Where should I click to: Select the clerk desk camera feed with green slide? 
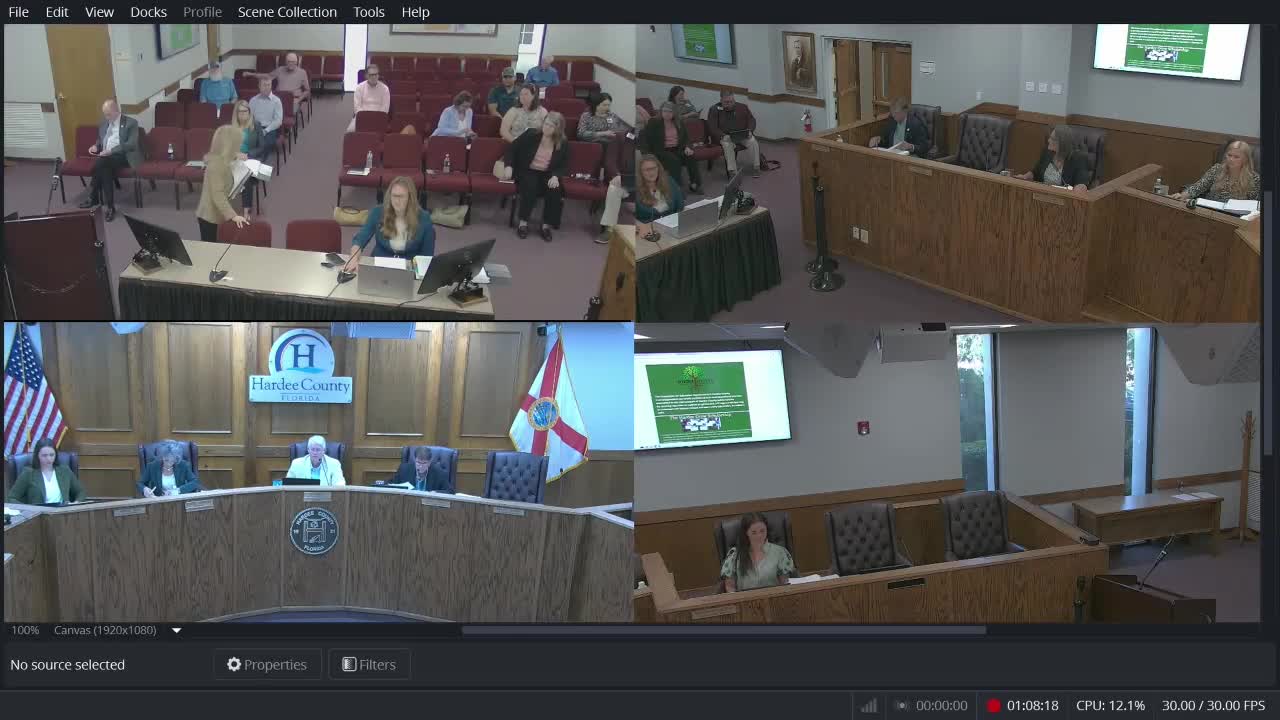pyautogui.click(x=948, y=472)
